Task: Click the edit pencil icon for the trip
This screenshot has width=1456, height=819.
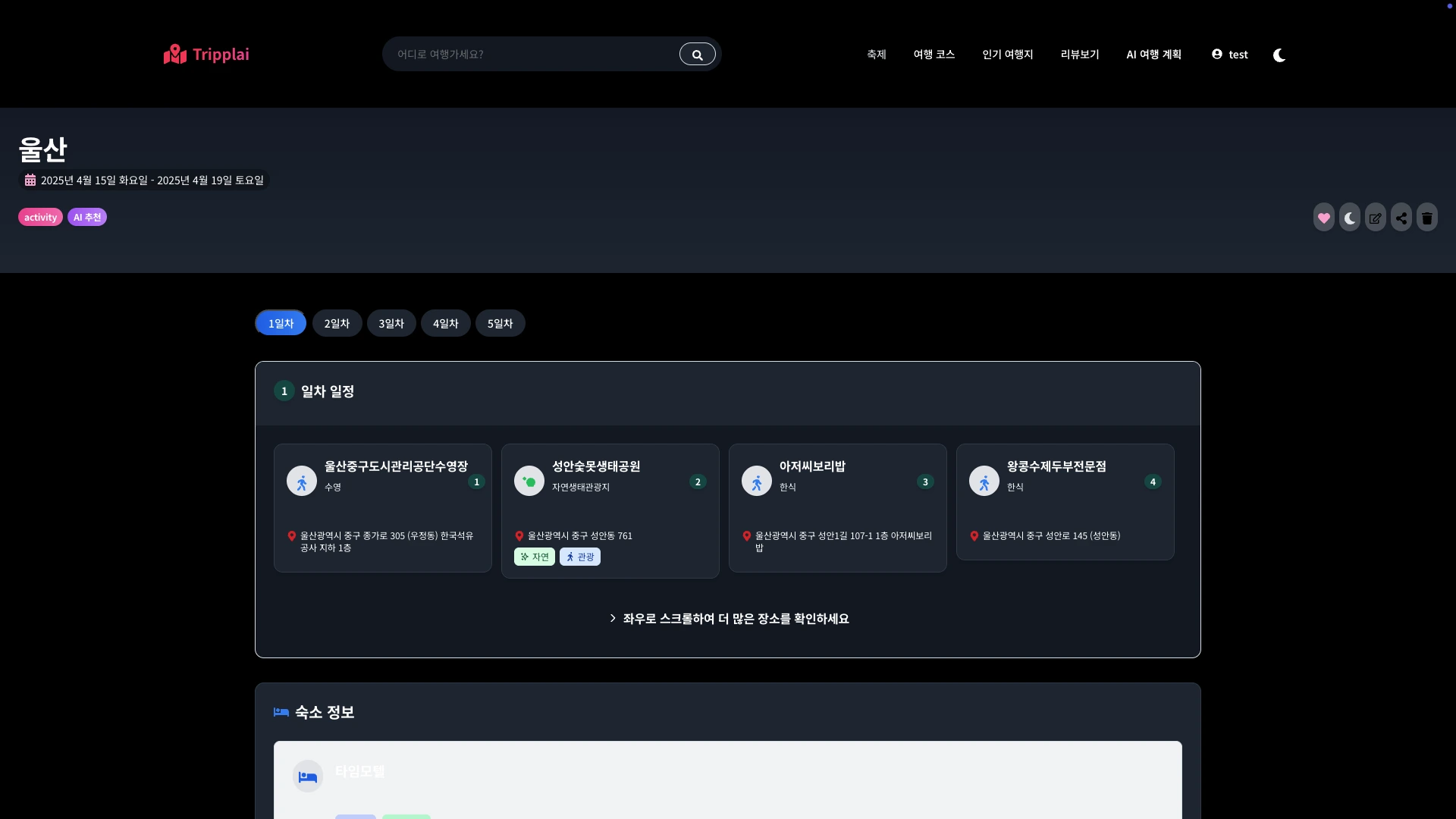Action: pyautogui.click(x=1375, y=218)
